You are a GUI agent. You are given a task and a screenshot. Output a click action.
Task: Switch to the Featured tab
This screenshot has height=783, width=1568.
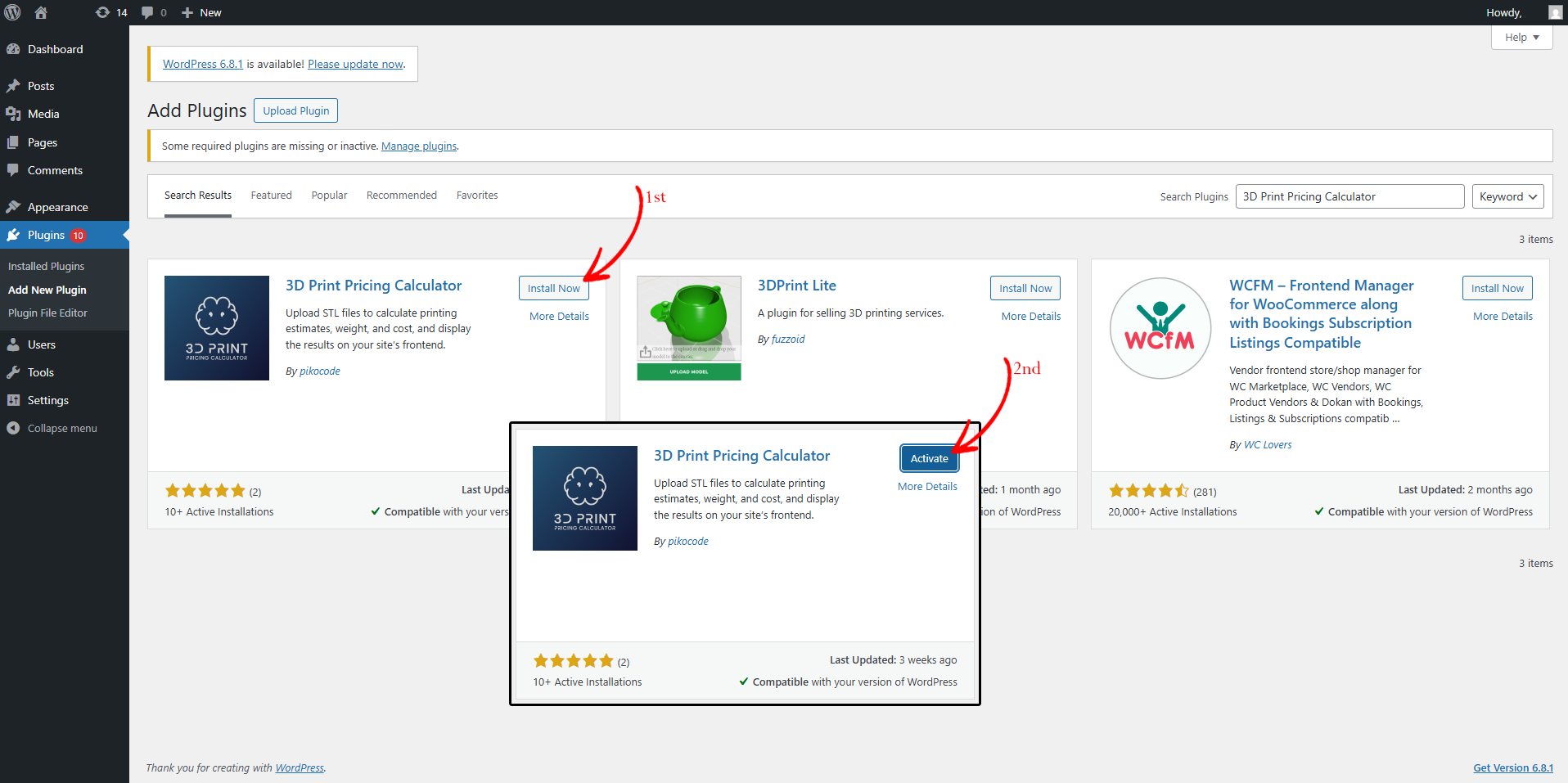coord(271,196)
